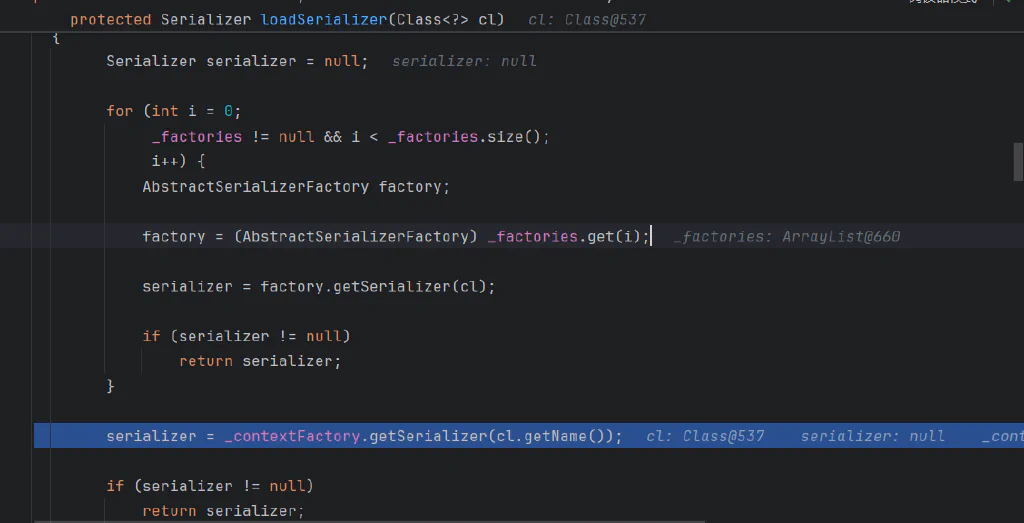
Task: Click the vertical scrollbar thumb of the editor
Action: coord(1018,161)
